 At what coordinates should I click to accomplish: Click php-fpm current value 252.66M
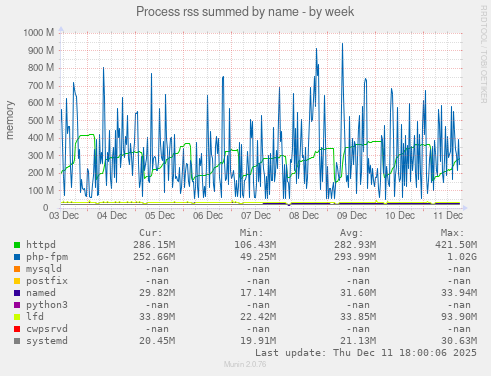click(x=154, y=257)
